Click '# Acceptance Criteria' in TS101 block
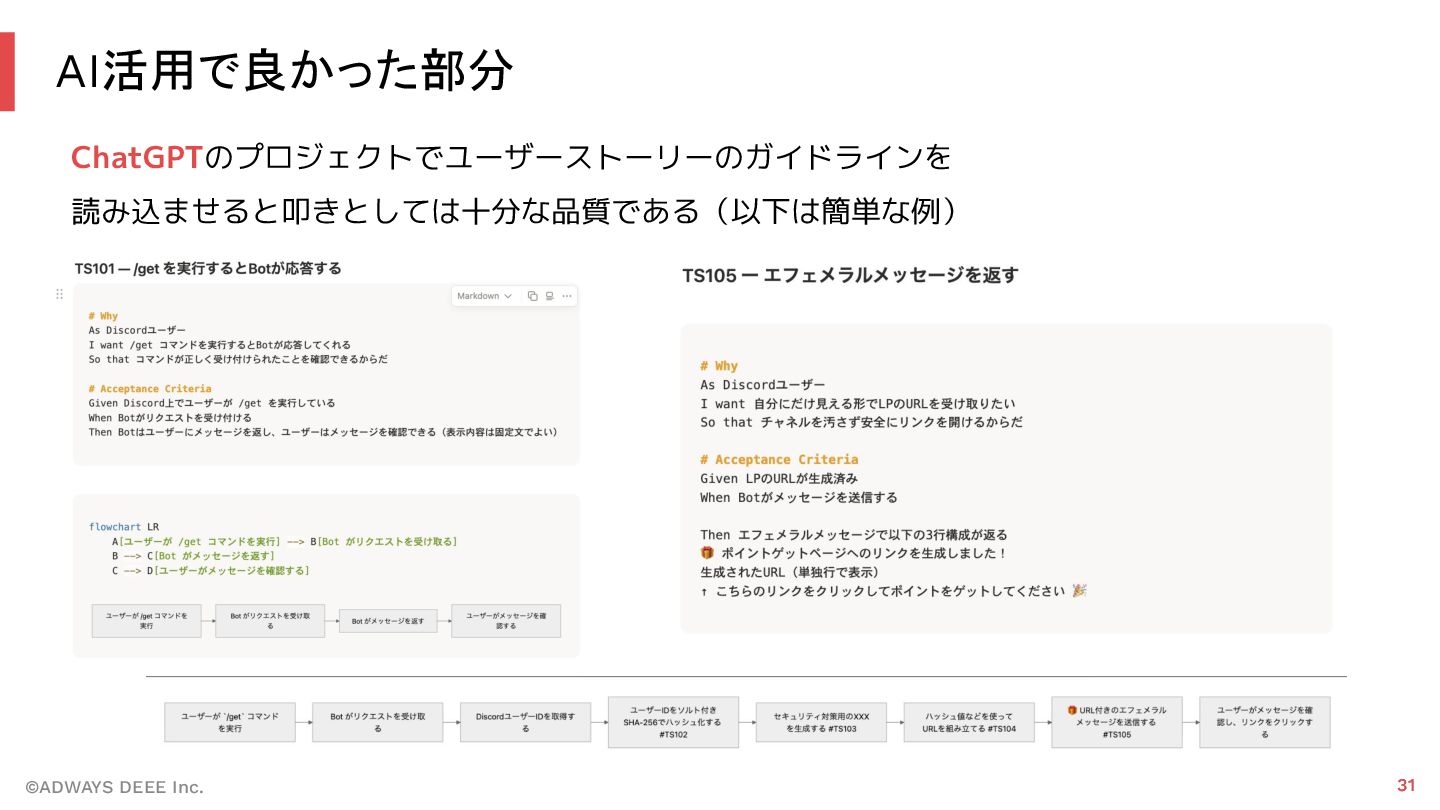1440x810 pixels. pyautogui.click(x=150, y=388)
